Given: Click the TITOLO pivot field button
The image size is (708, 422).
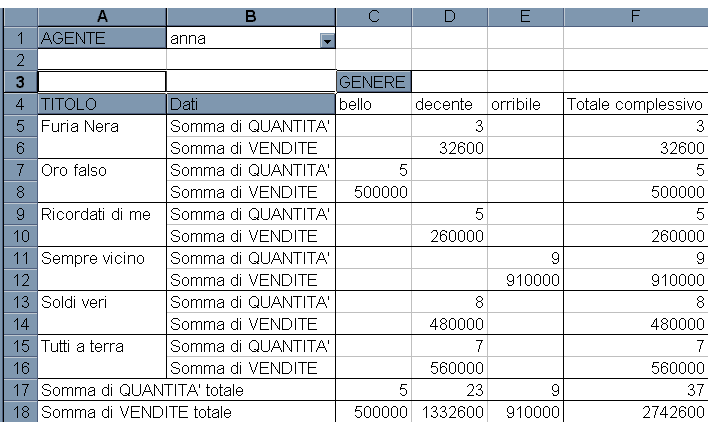Looking at the screenshot, I should pos(102,104).
